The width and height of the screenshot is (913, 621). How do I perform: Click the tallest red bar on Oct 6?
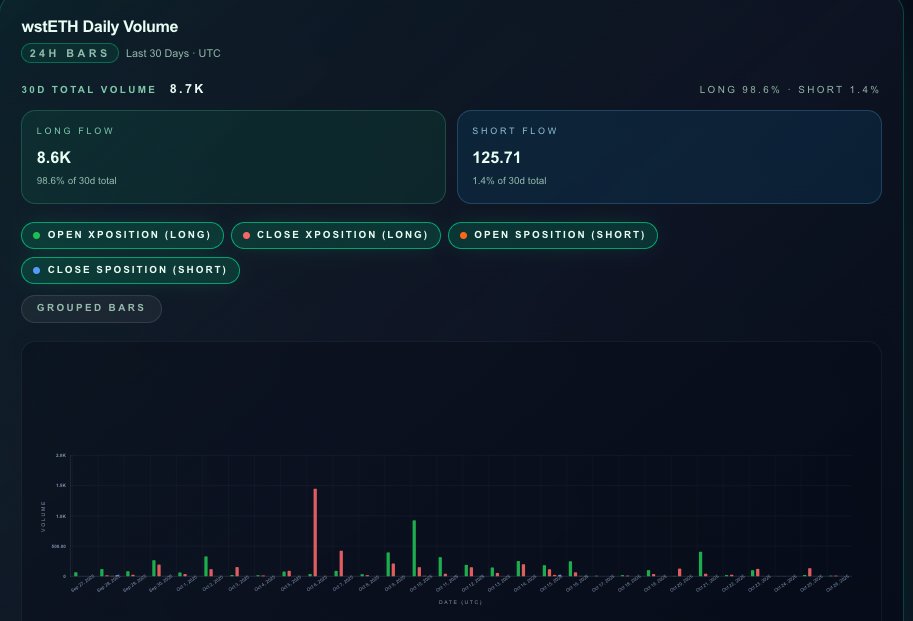click(315, 533)
